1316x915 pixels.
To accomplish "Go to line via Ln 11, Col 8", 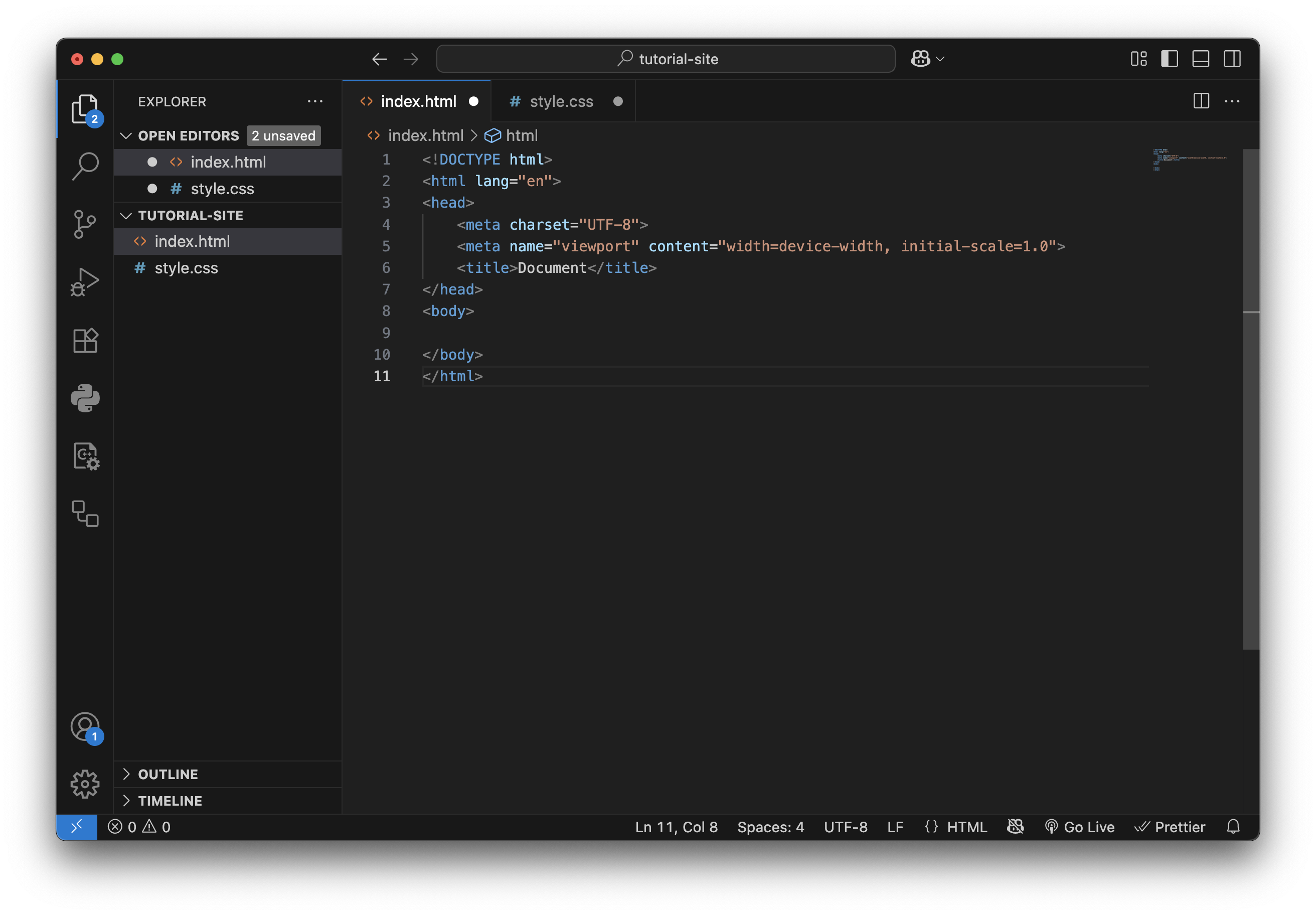I will (x=677, y=827).
